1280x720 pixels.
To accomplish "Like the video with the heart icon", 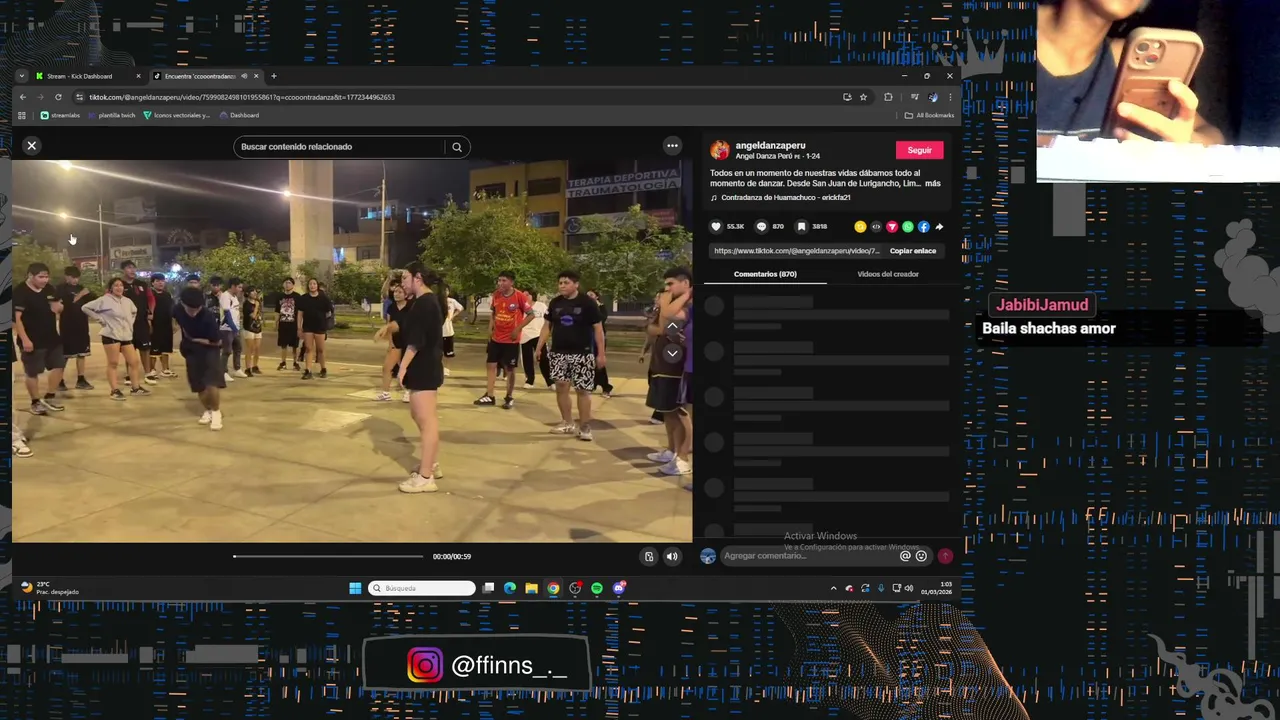I will 715,227.
